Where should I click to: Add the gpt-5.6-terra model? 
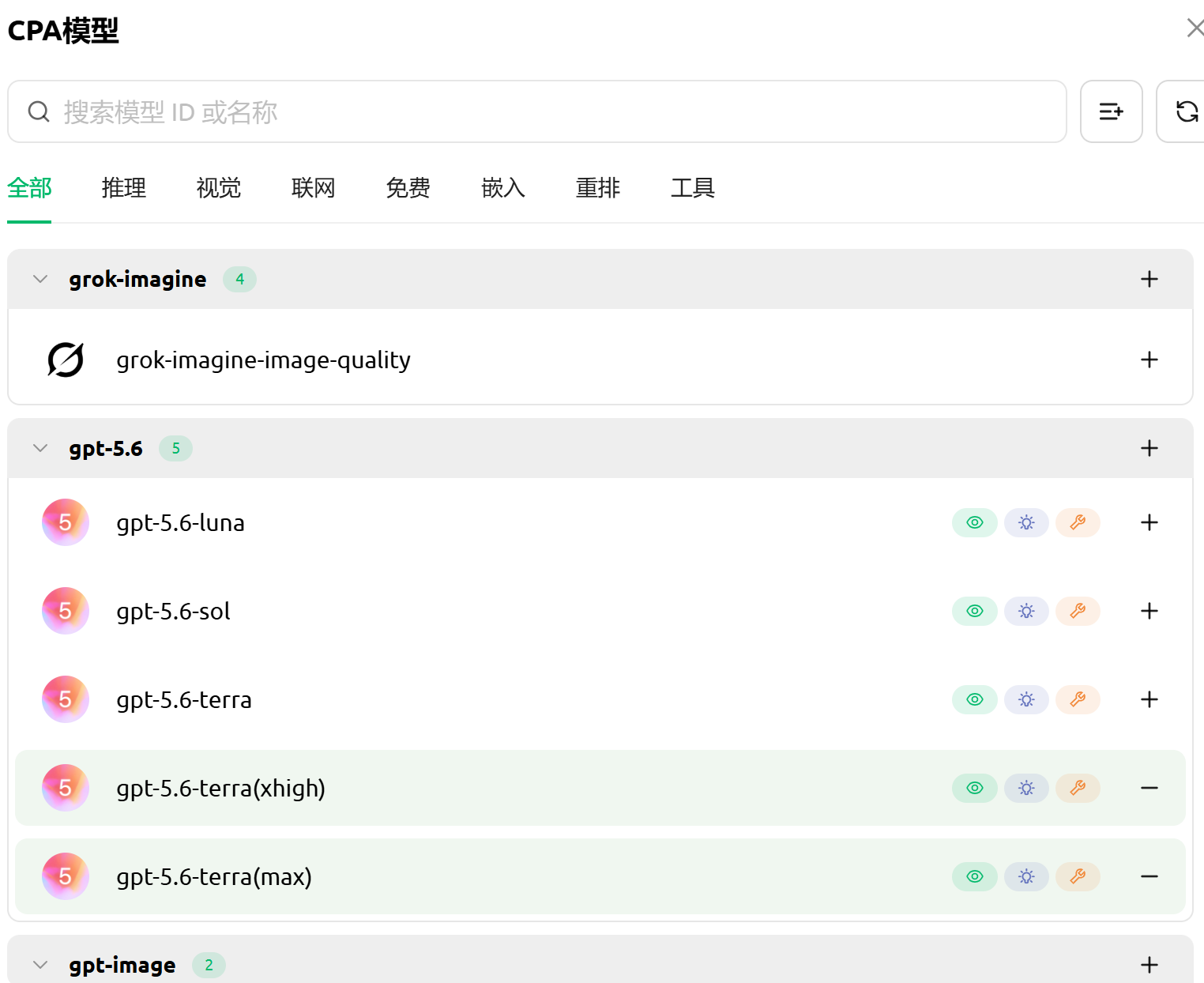[1149, 699]
